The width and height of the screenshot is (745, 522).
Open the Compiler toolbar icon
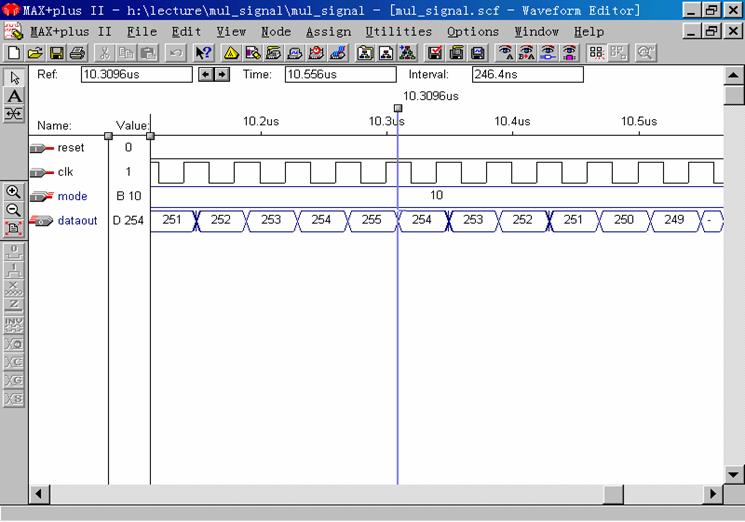pos(274,53)
